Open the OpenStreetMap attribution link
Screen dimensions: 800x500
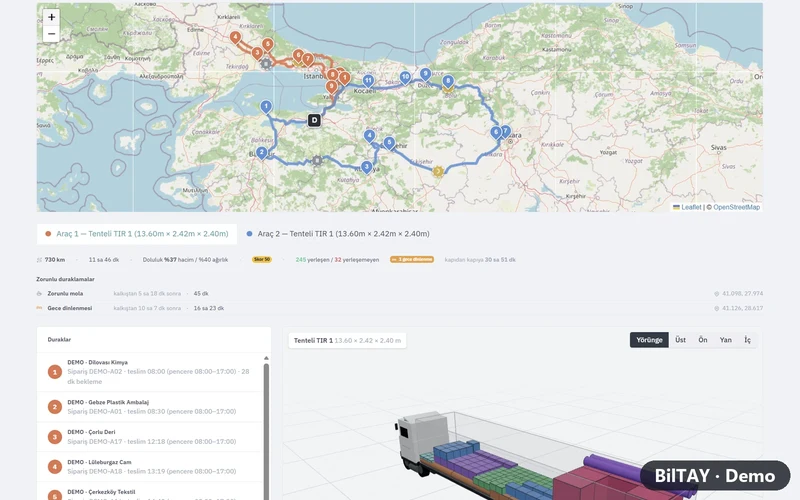(x=736, y=207)
